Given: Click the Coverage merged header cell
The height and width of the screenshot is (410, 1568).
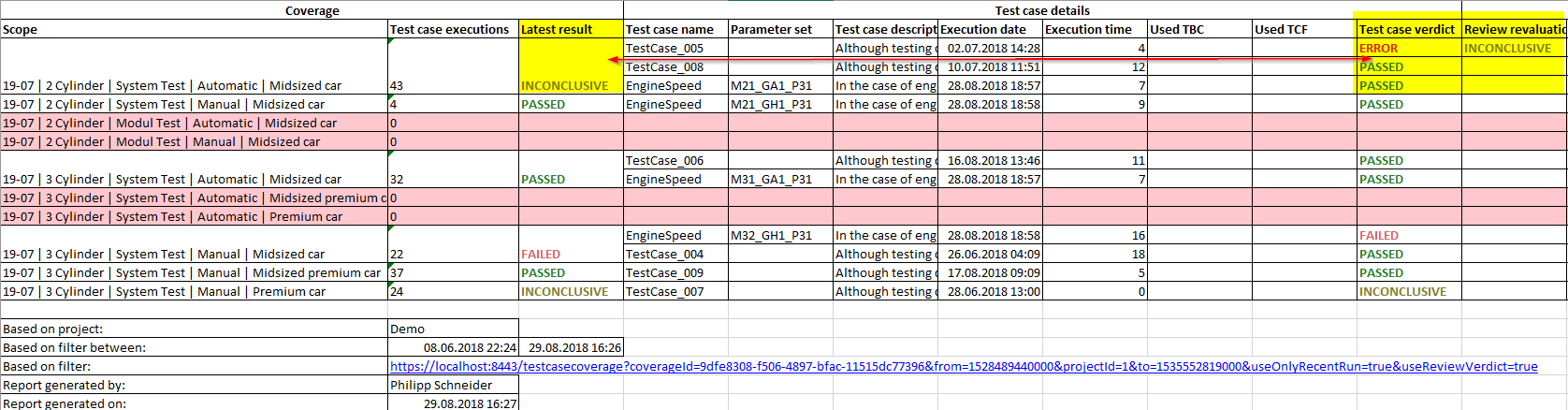Looking at the screenshot, I should pos(312,11).
